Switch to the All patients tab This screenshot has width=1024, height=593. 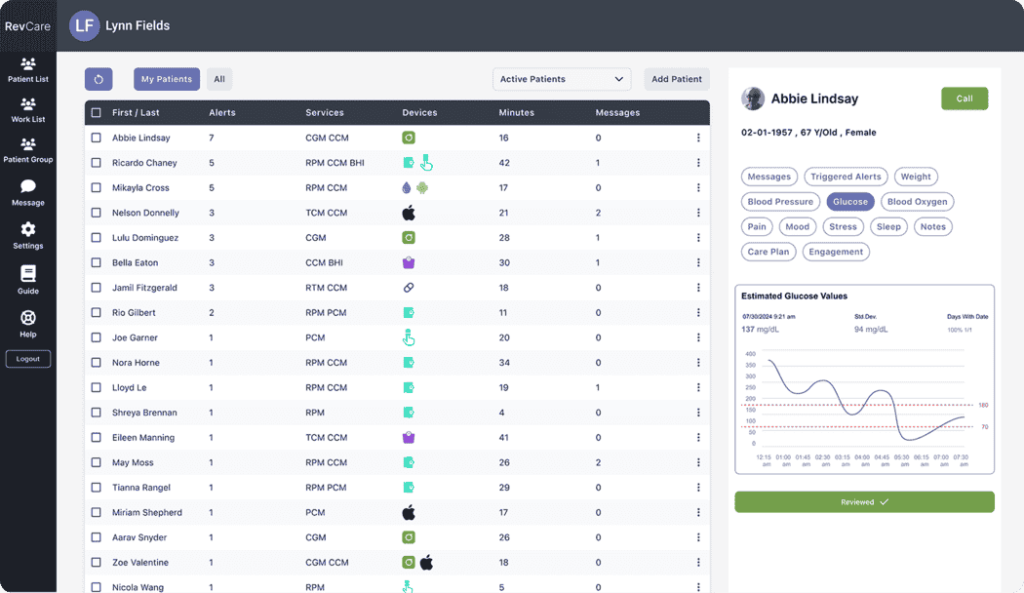[x=219, y=78]
